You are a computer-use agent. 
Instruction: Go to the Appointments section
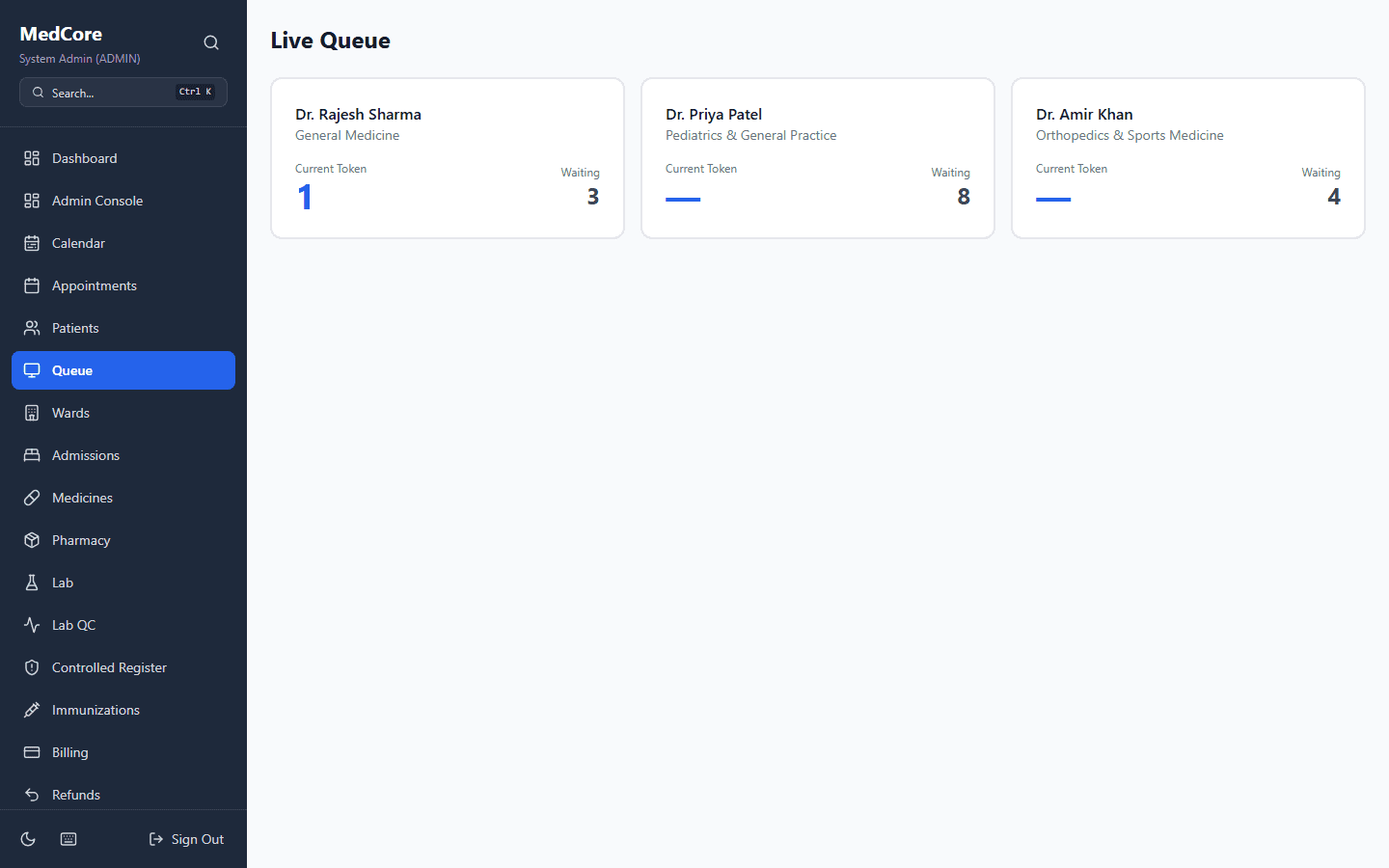(x=94, y=285)
